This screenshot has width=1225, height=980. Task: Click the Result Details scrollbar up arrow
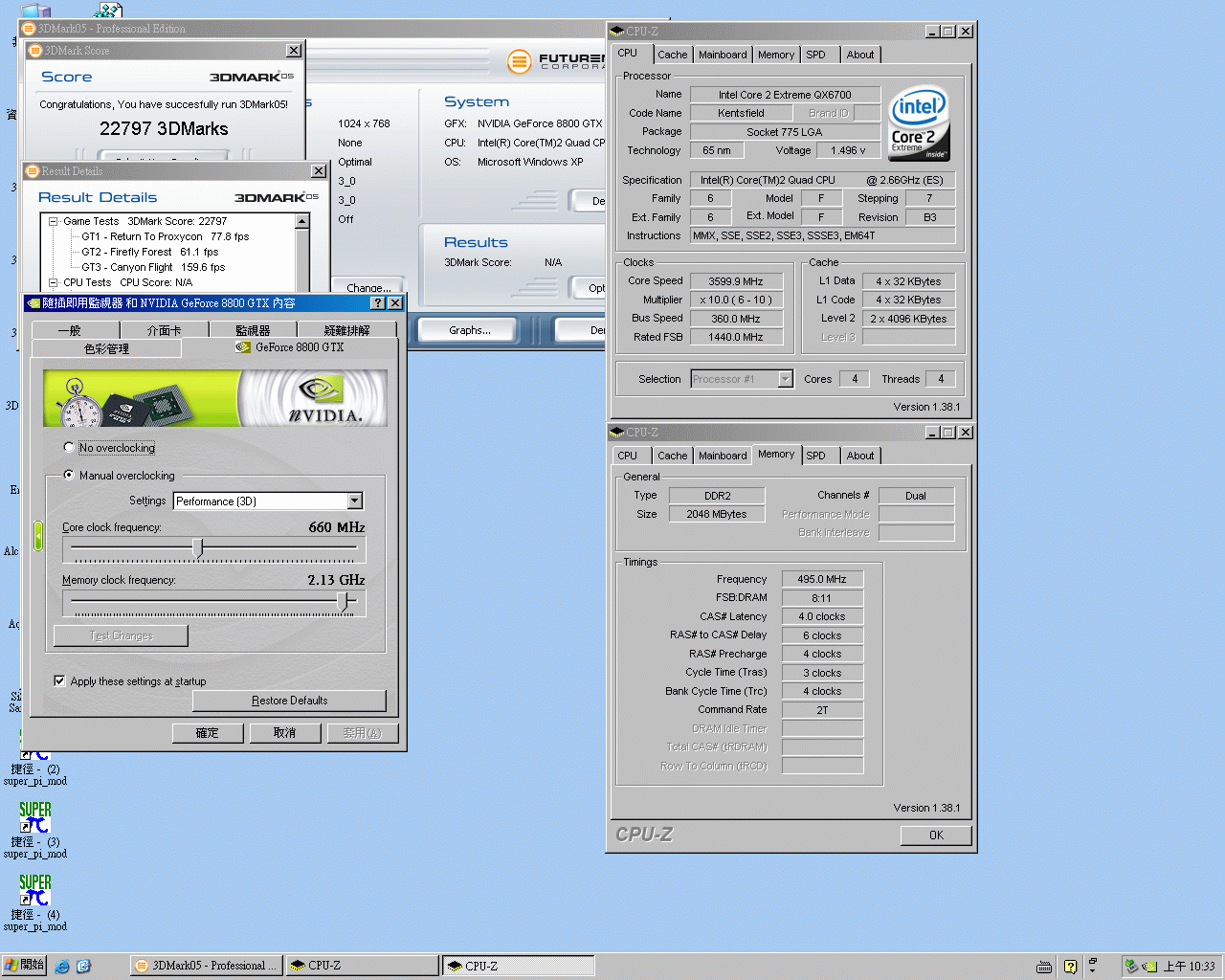(x=302, y=221)
